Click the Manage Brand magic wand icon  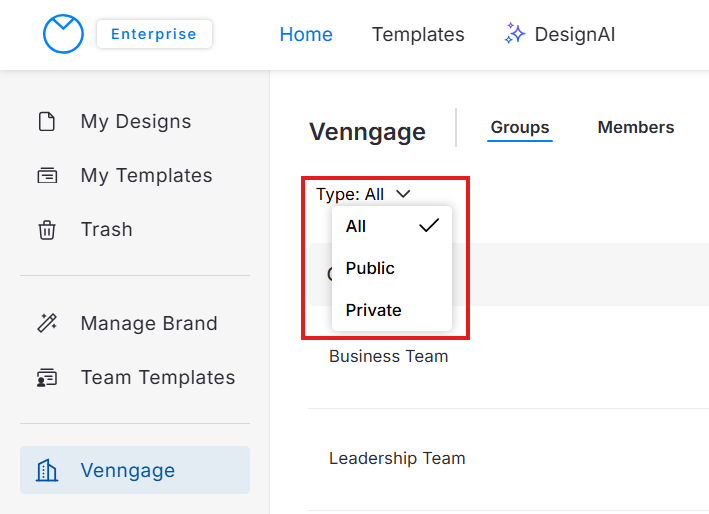click(47, 324)
